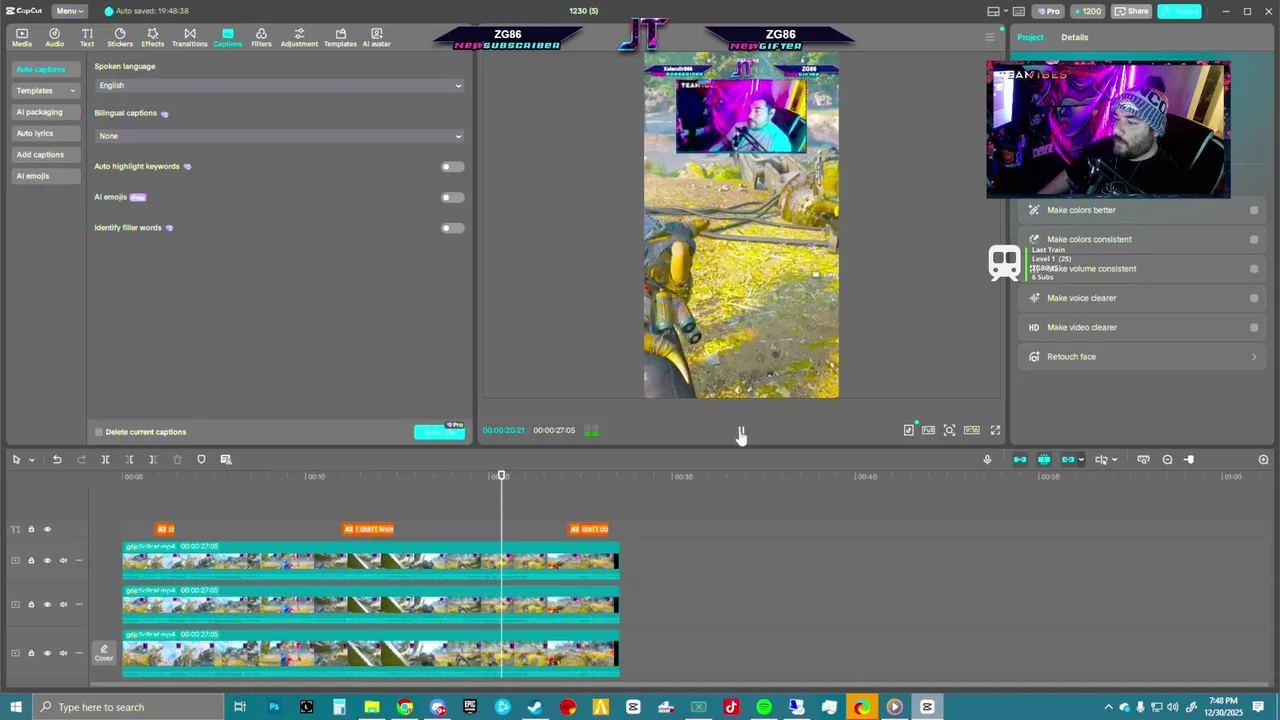Open Chrome from the Windows taskbar
Image resolution: width=1280 pixels, height=720 pixels.
pos(405,707)
